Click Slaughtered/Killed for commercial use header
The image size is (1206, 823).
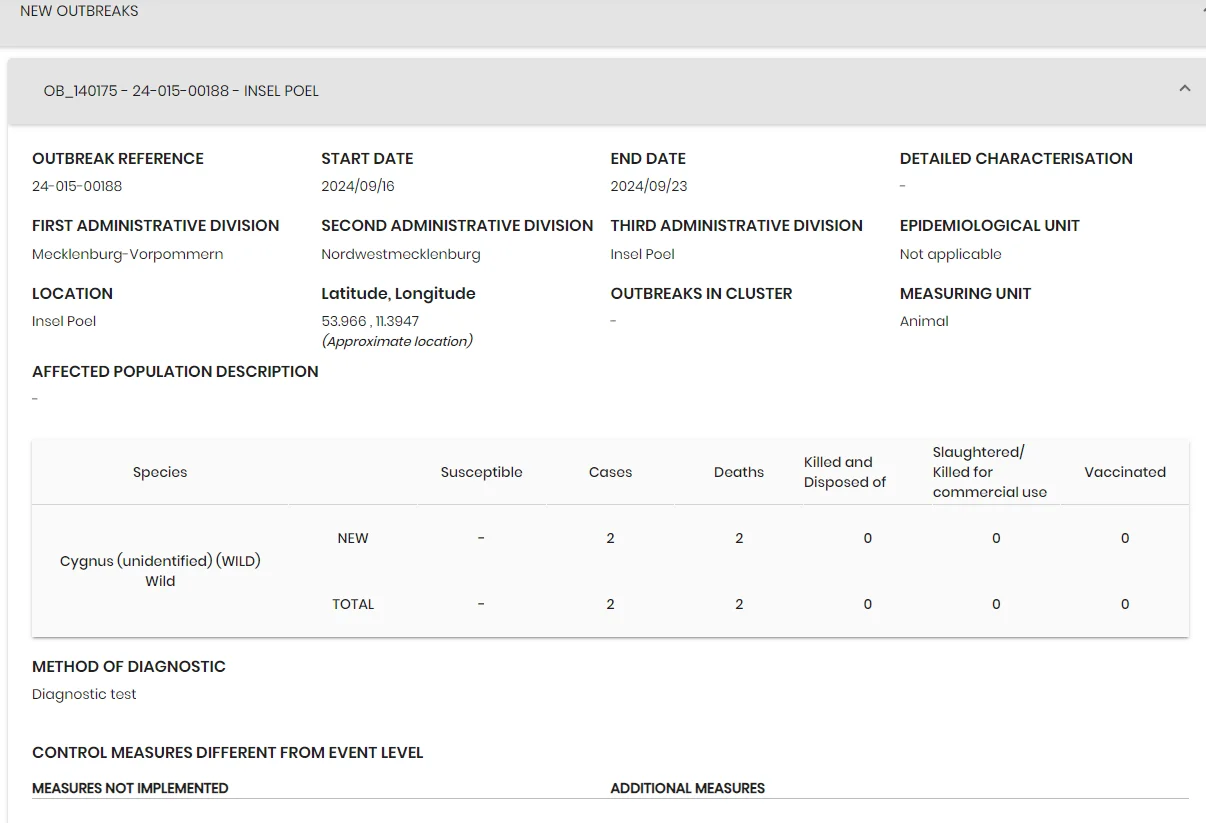[x=990, y=472]
